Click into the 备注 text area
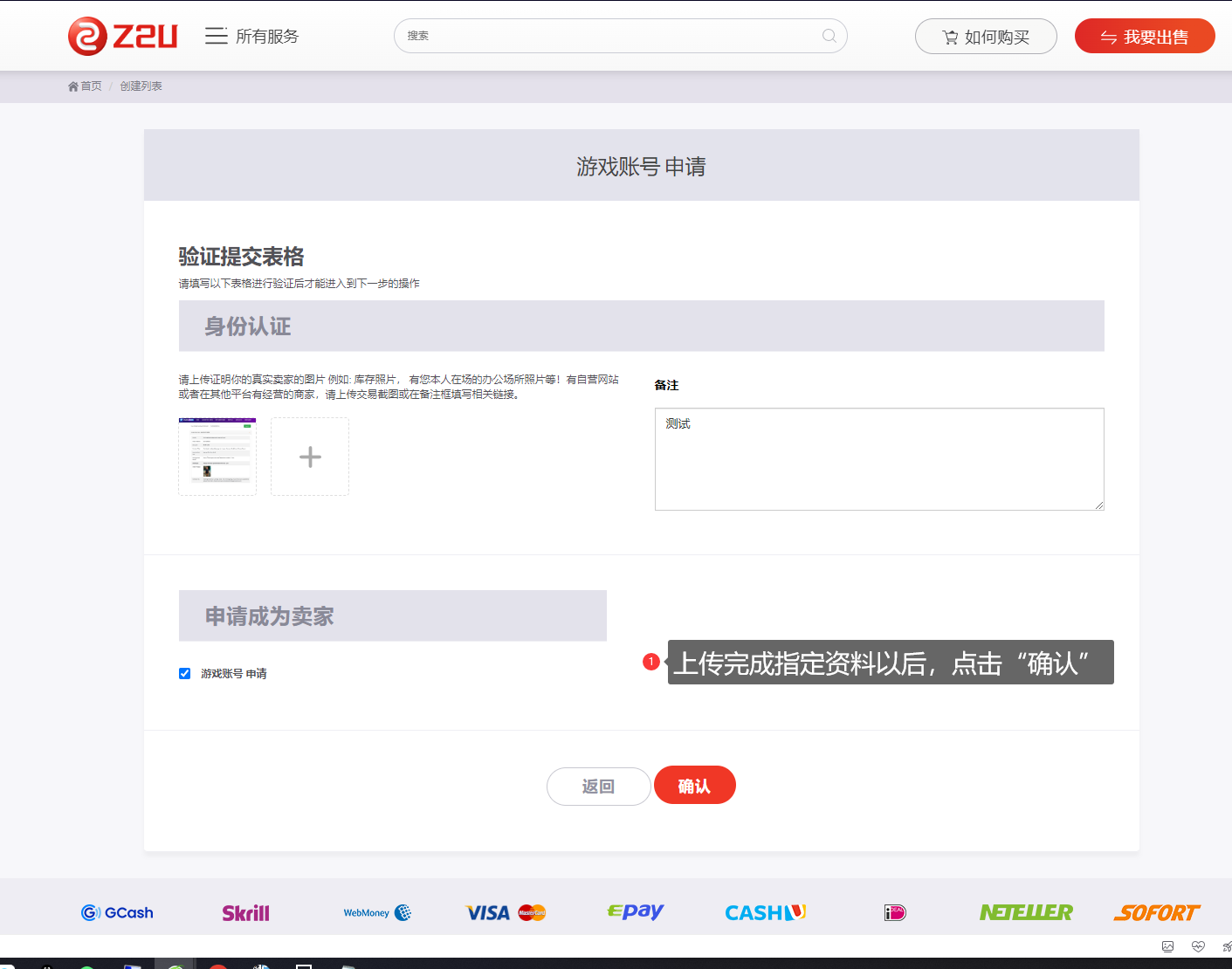Viewport: 1232px width, 969px height. 878,459
